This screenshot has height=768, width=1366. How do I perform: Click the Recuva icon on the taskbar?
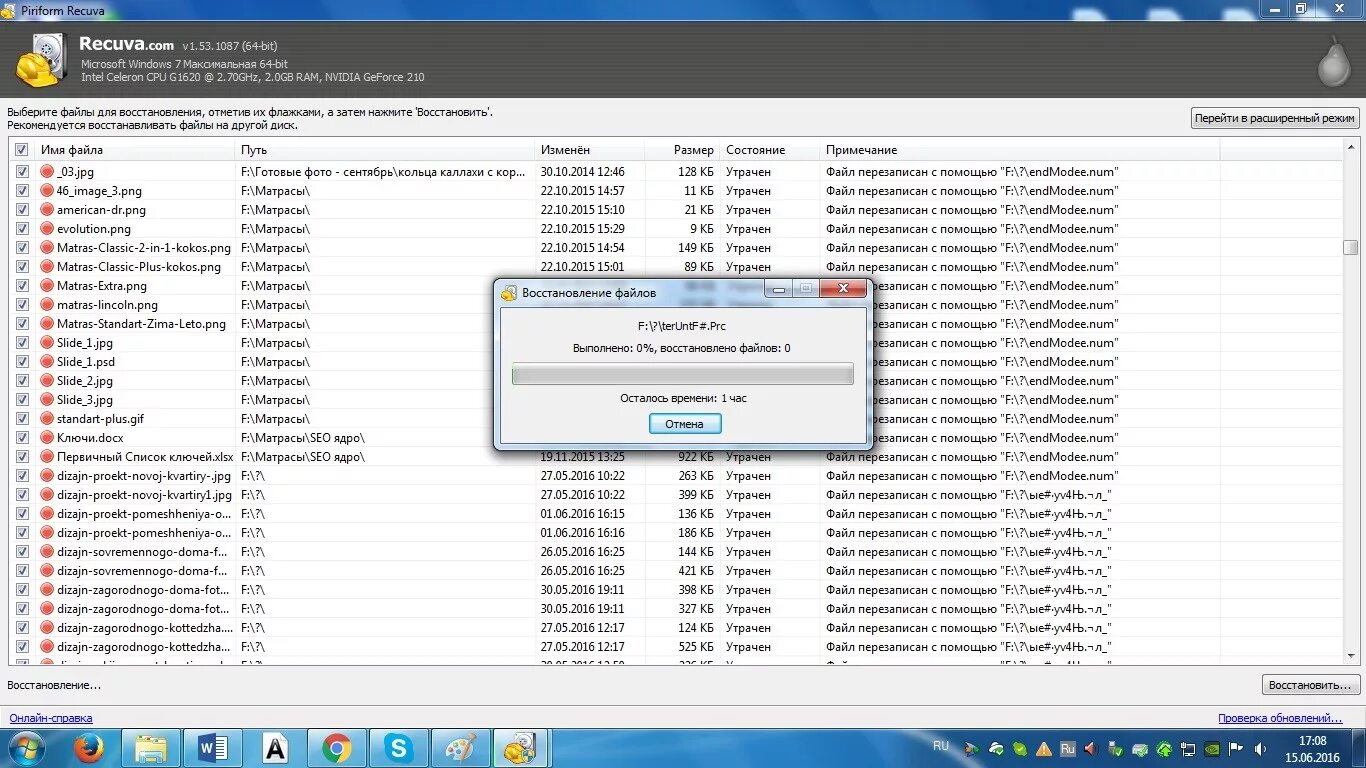(521, 748)
